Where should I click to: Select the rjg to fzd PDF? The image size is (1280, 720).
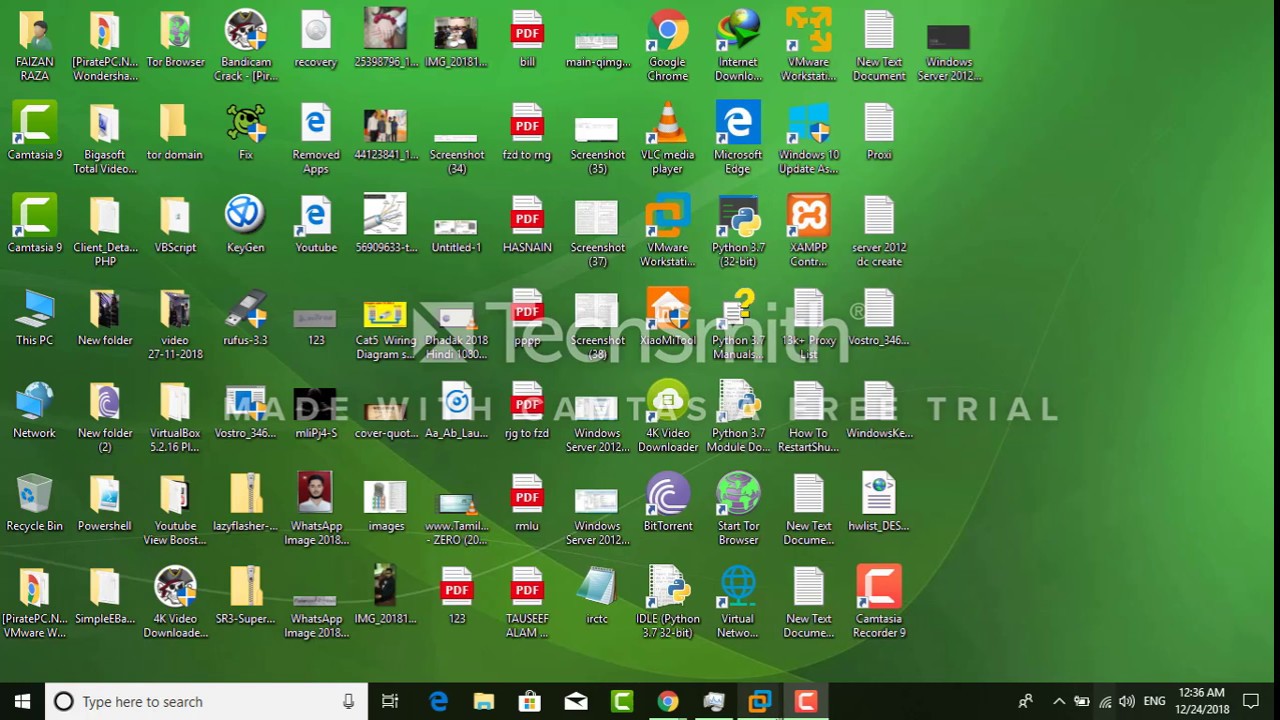(527, 411)
